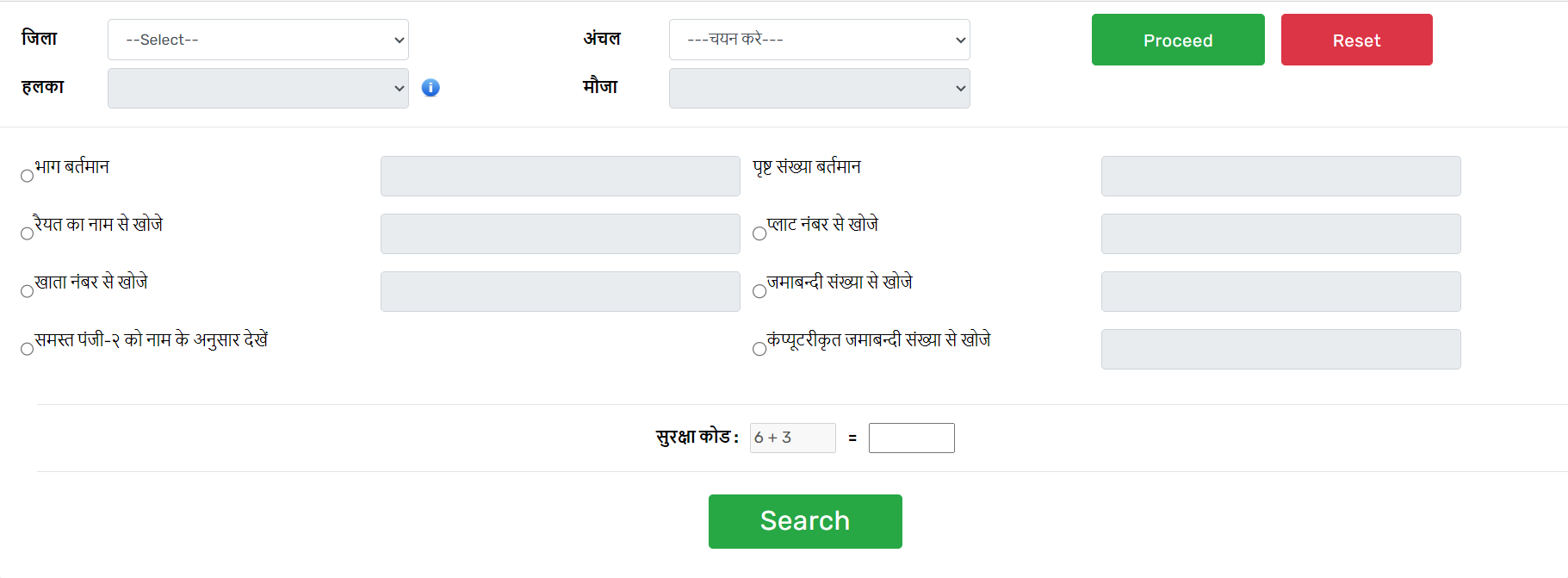Select रैयत का नाम से खोजे option
Viewport: 1568px width, 578px height.
point(27,233)
